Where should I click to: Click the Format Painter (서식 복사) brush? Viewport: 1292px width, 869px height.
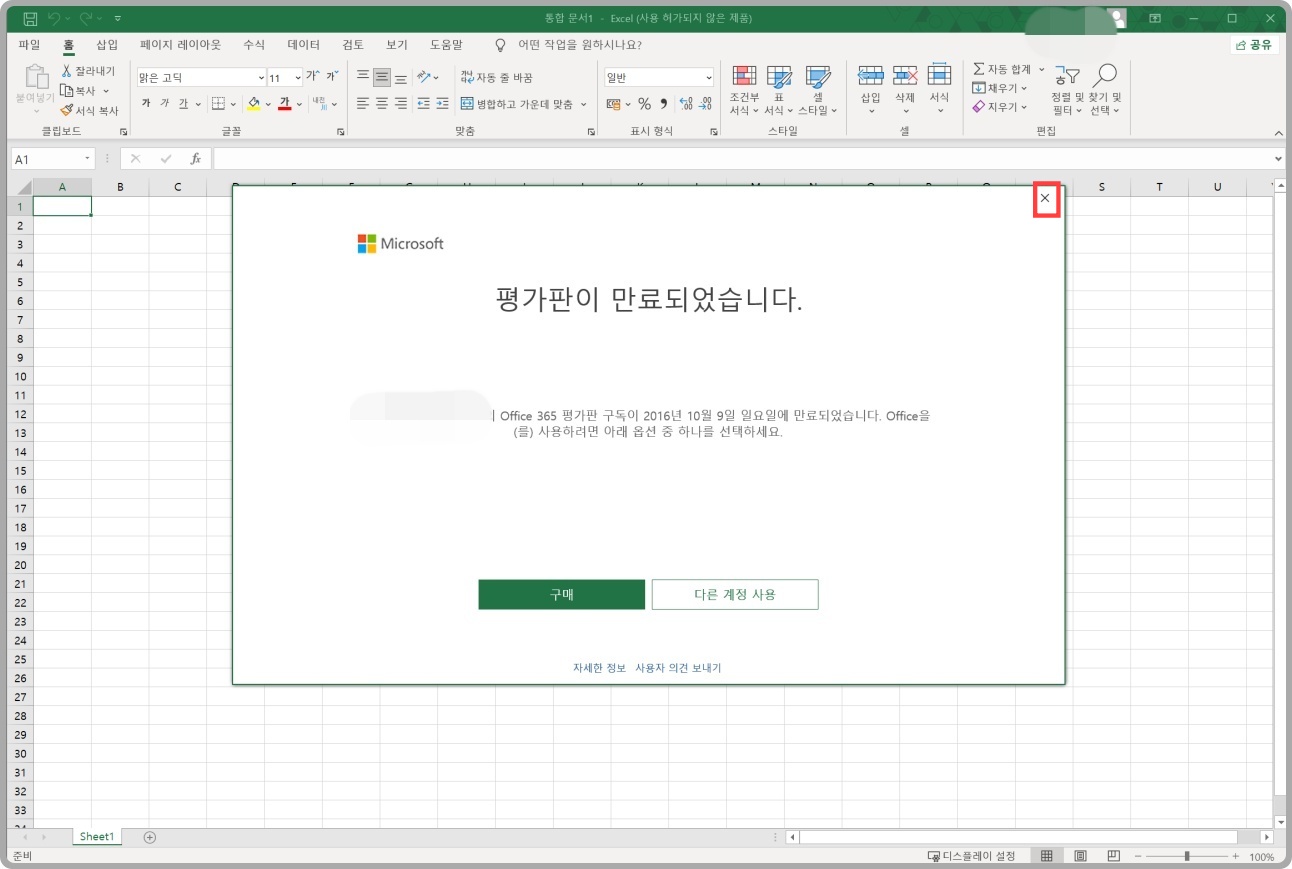(89, 111)
